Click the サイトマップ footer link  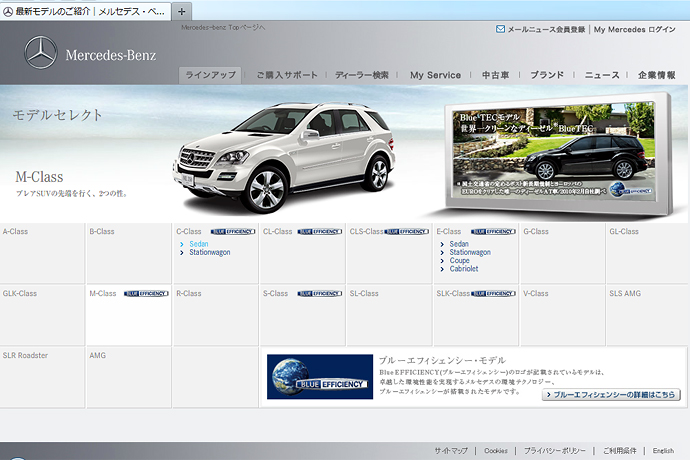tap(451, 451)
